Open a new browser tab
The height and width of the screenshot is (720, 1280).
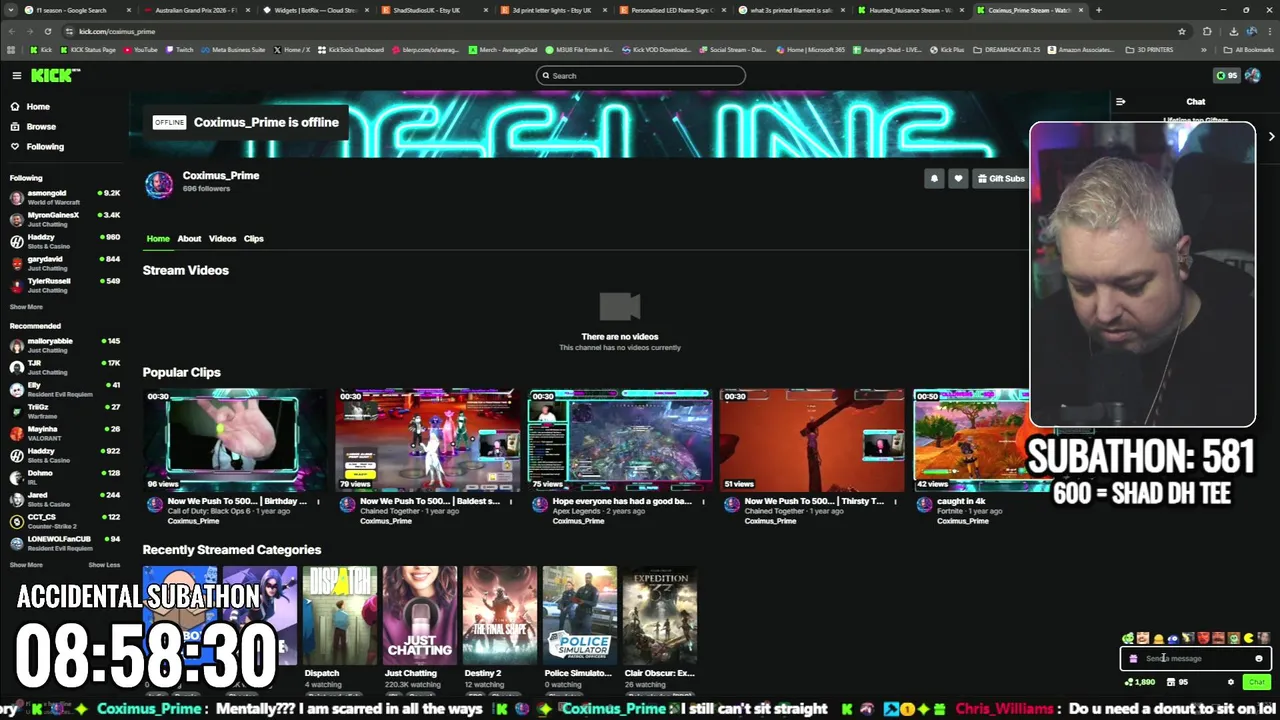[x=1098, y=10]
